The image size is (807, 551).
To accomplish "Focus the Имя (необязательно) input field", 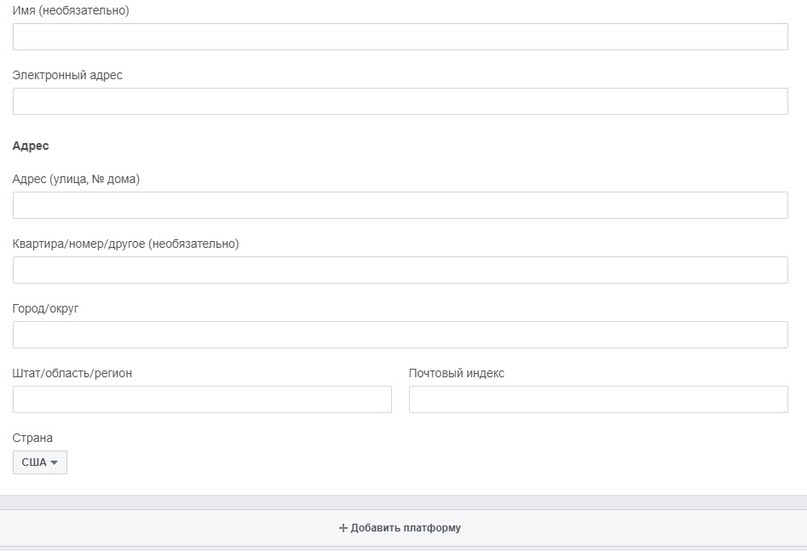I will click(x=400, y=37).
